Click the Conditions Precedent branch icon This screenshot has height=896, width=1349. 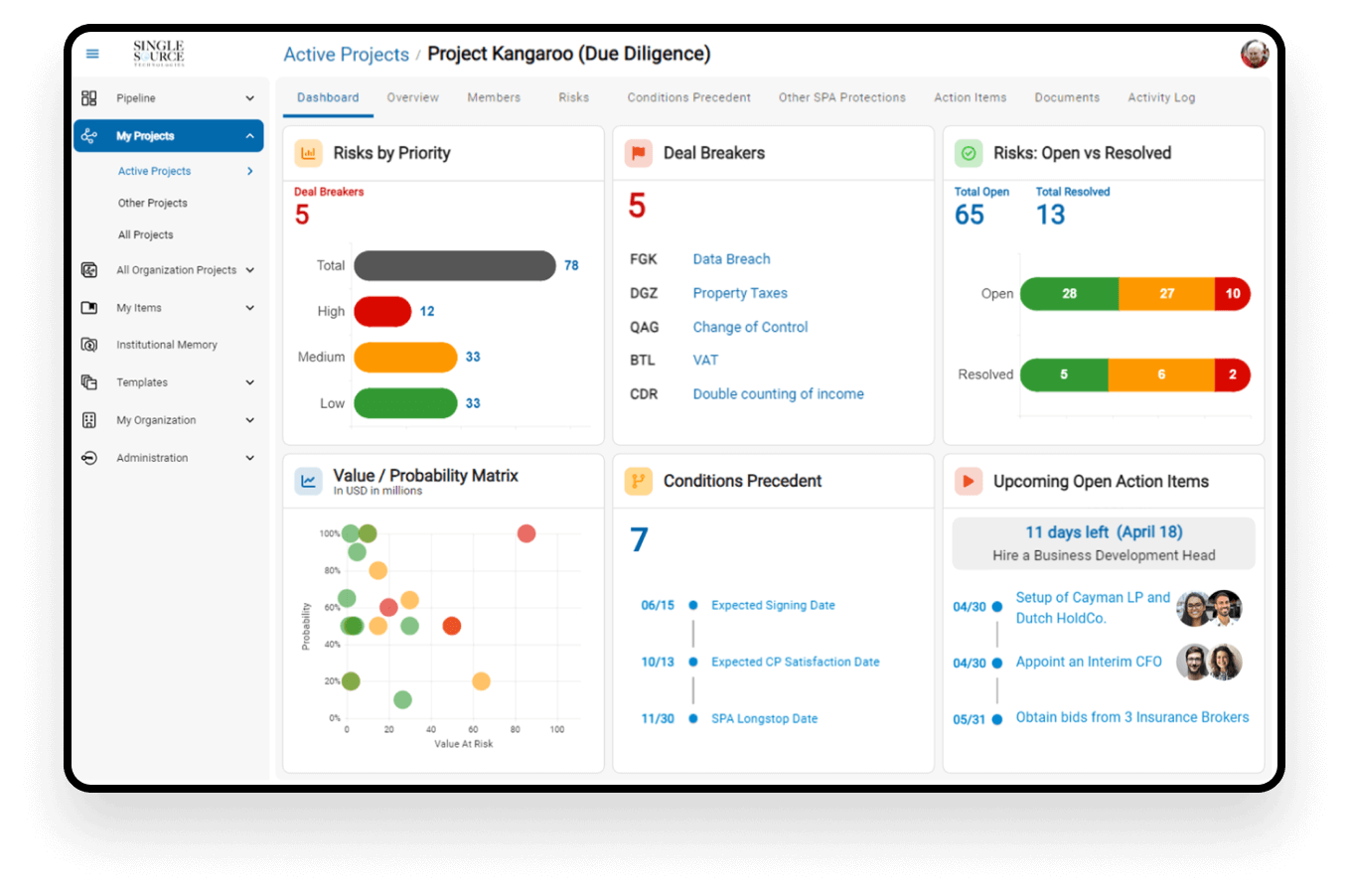pos(638,481)
